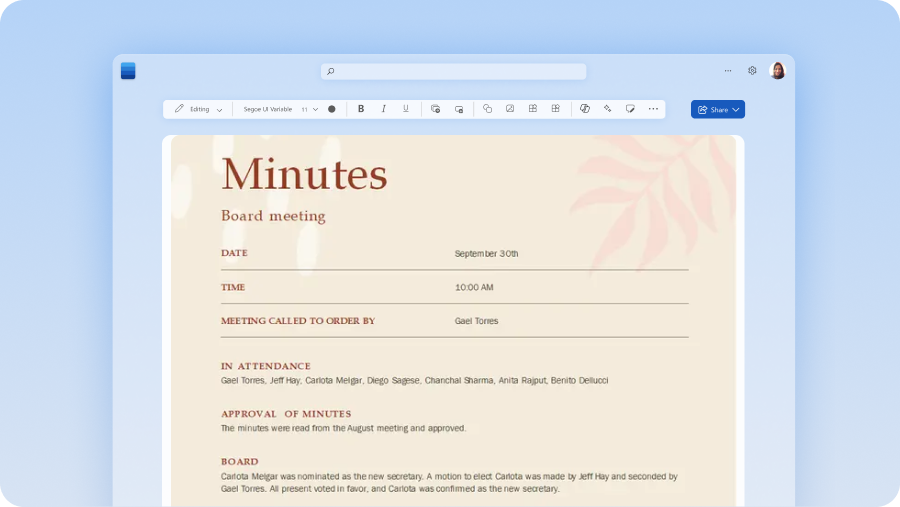Toggle bold formatting
Screen dimensions: 900x507
361,109
